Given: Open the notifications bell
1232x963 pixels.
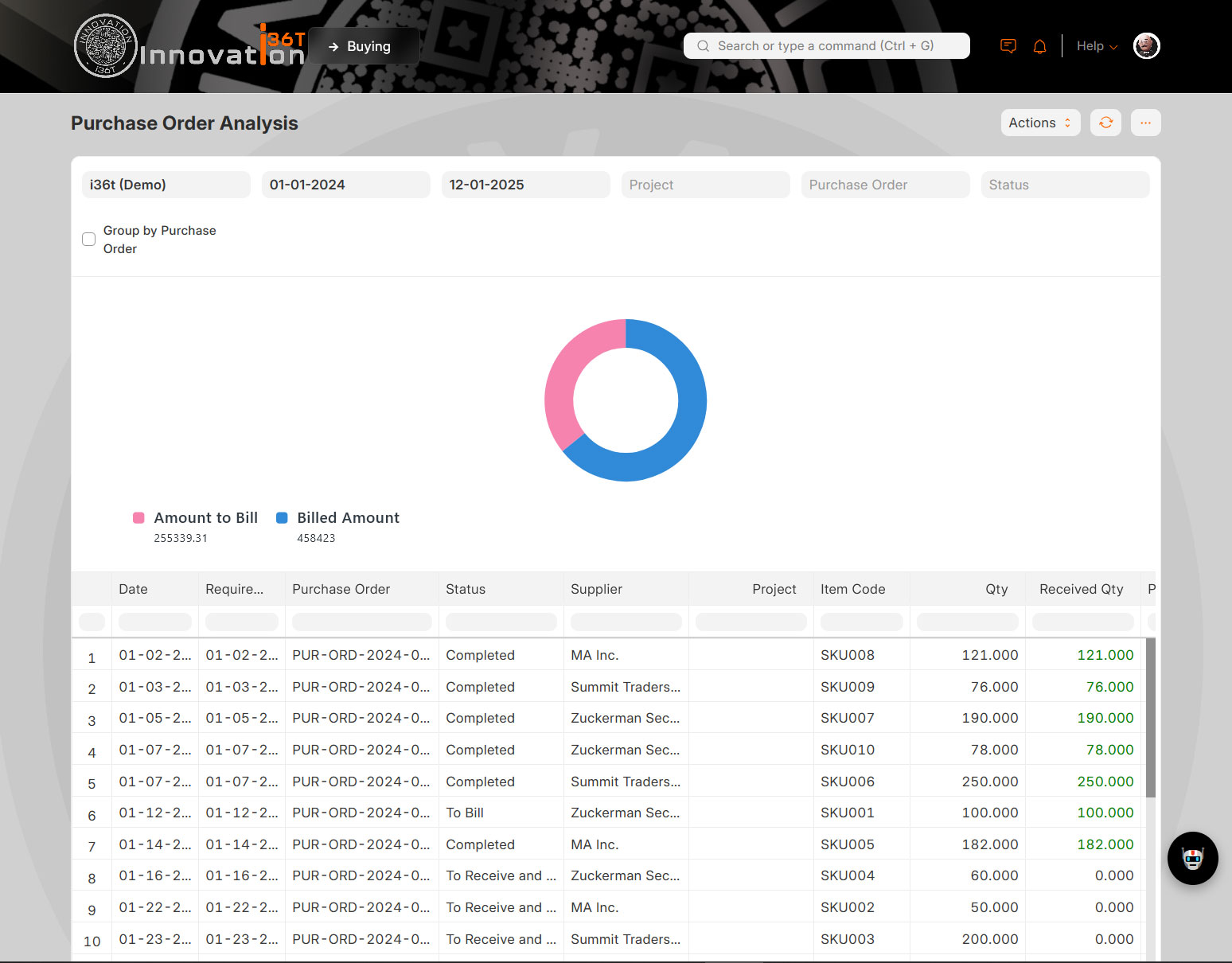Looking at the screenshot, I should [x=1039, y=46].
